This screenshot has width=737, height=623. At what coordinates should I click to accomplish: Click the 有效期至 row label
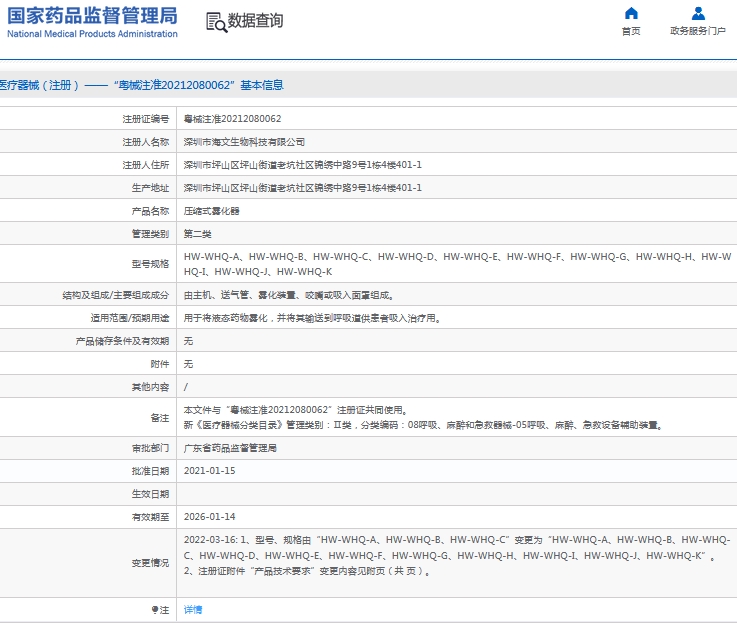150,517
